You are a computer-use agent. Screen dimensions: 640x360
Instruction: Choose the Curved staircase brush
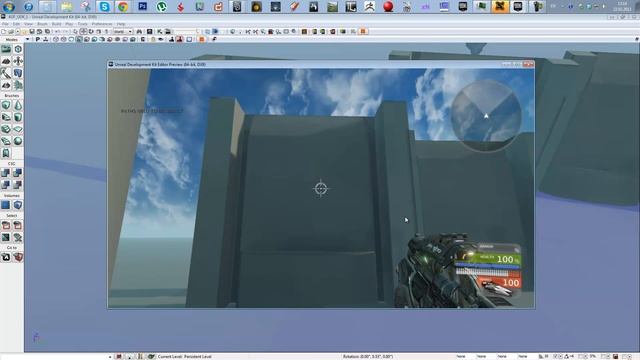coord(6,117)
